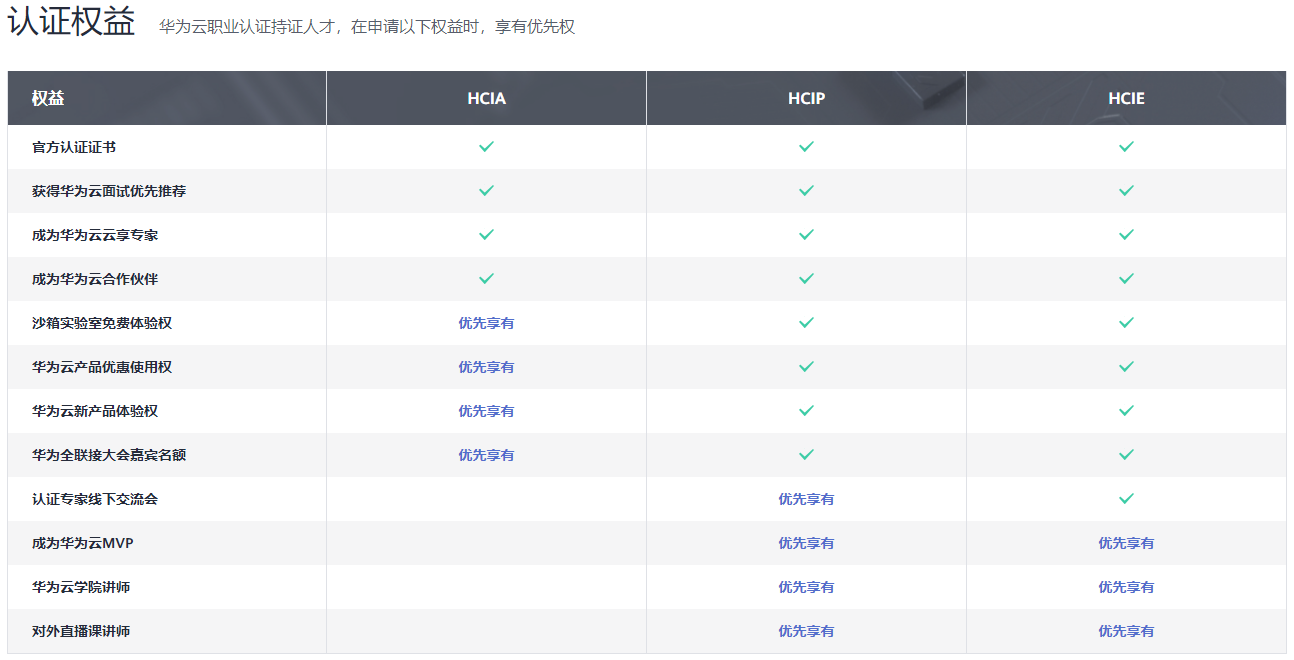Click HCIE checkmark in 华为云产品优惠使用权 row
This screenshot has width=1294, height=660.
point(1126,366)
